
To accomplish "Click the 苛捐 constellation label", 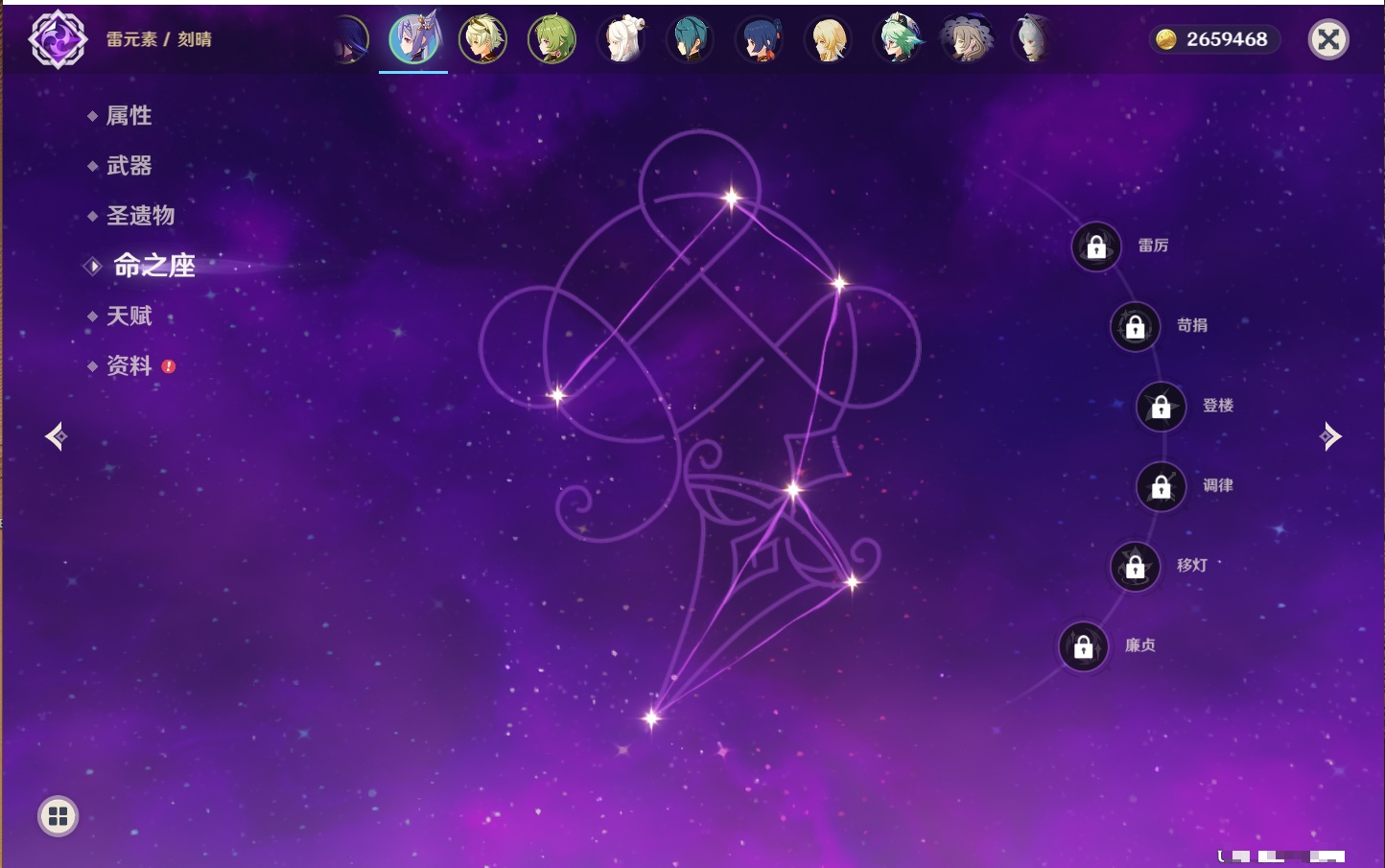I will coord(1192,325).
